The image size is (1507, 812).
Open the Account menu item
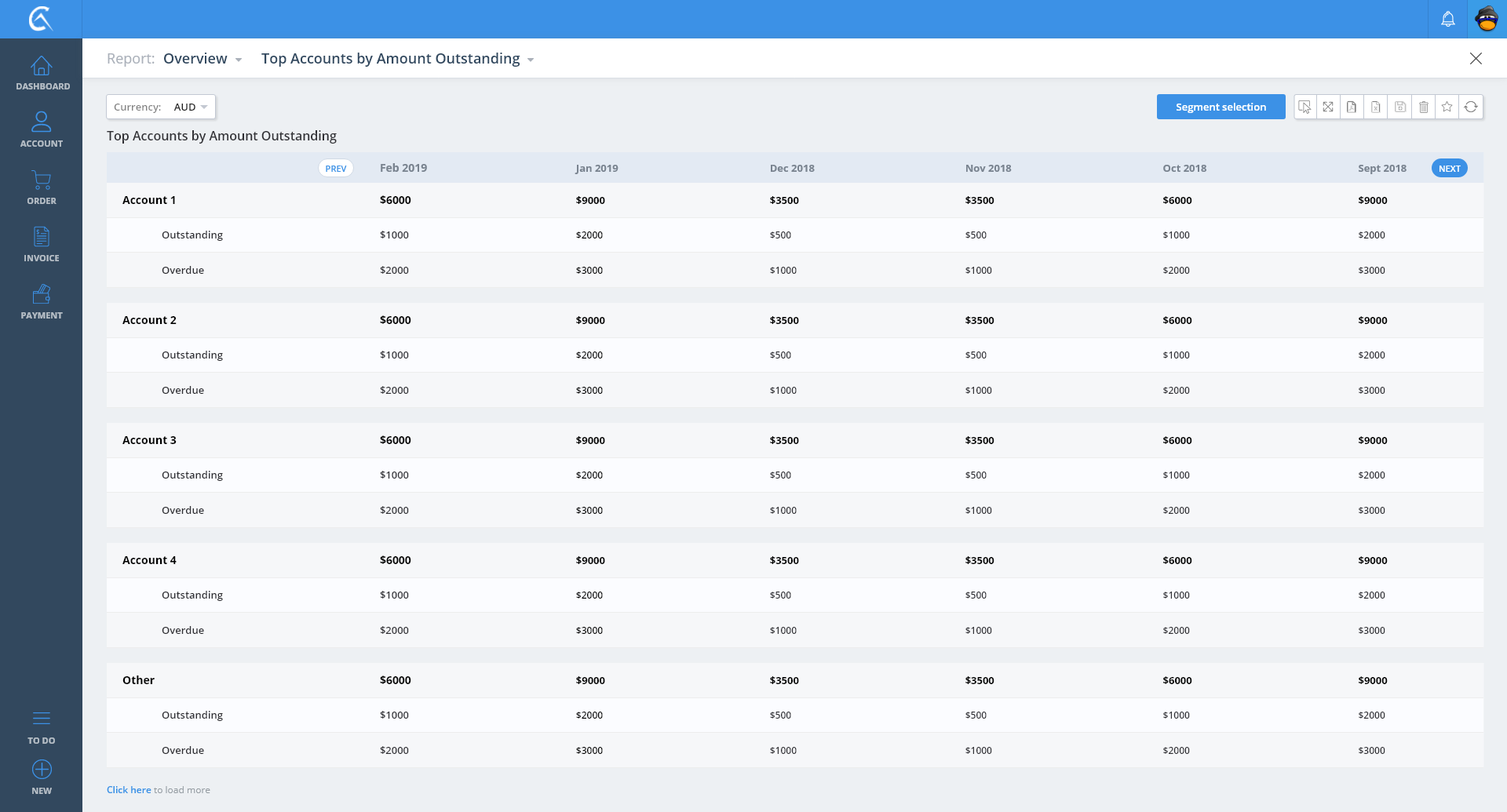(42, 130)
